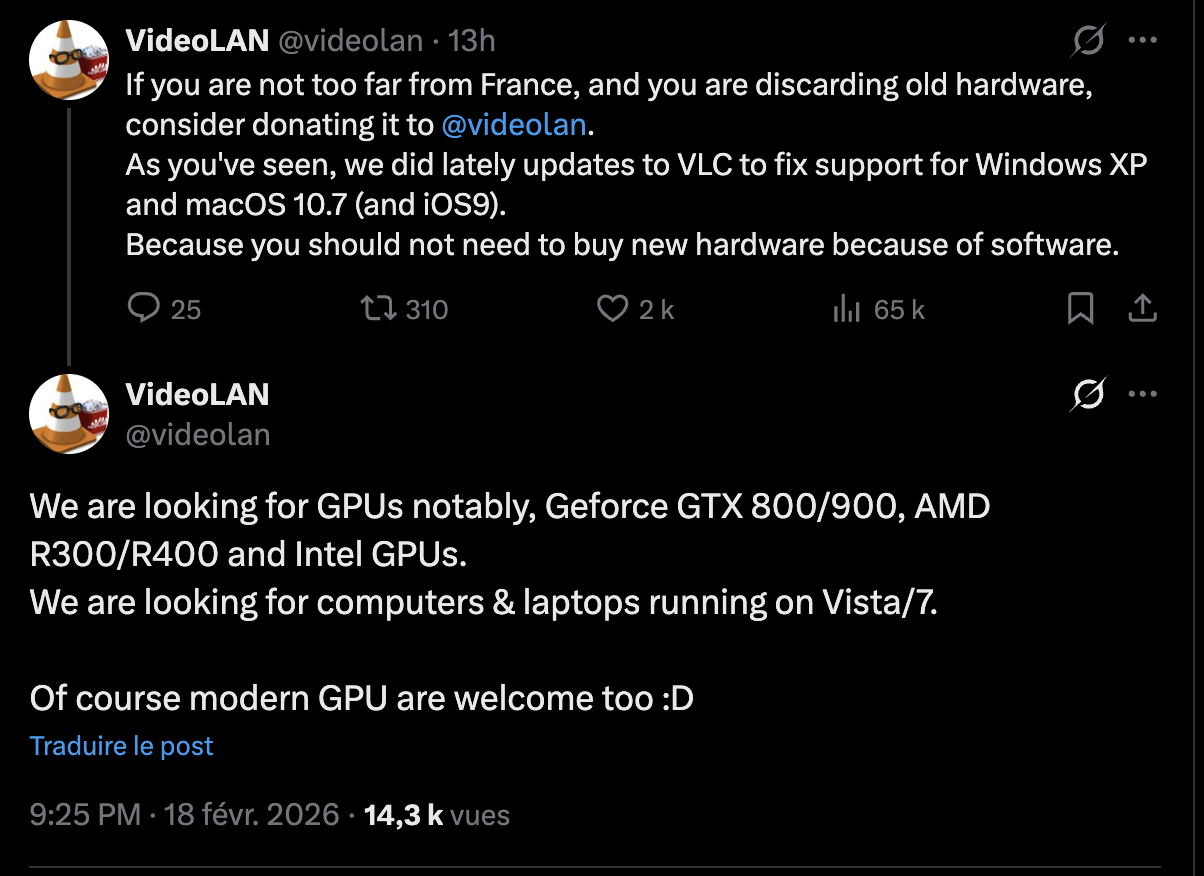This screenshot has height=876, width=1204.
Task: Click the reply icon with 25 comments
Action: [146, 309]
